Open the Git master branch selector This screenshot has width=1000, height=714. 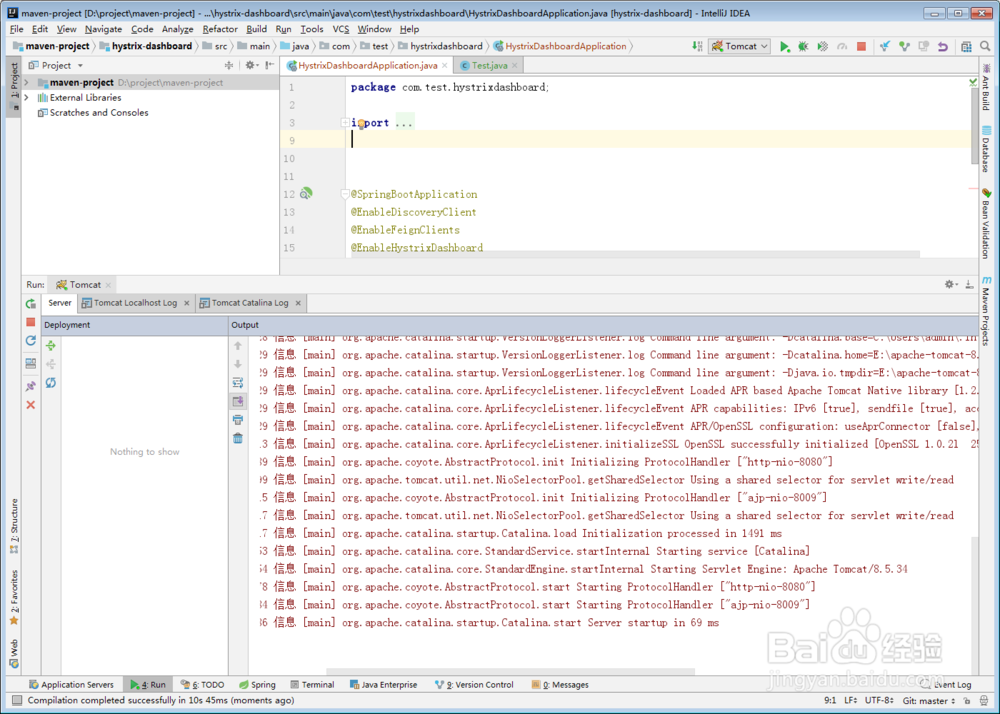[929, 701]
